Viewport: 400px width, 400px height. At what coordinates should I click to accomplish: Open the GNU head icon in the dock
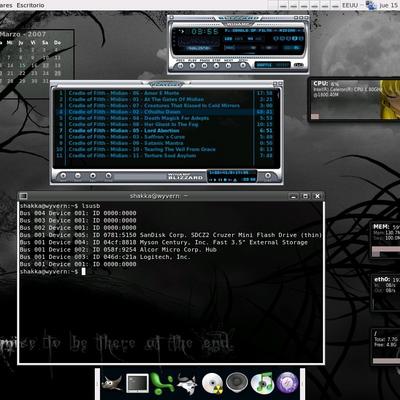click(x=187, y=383)
